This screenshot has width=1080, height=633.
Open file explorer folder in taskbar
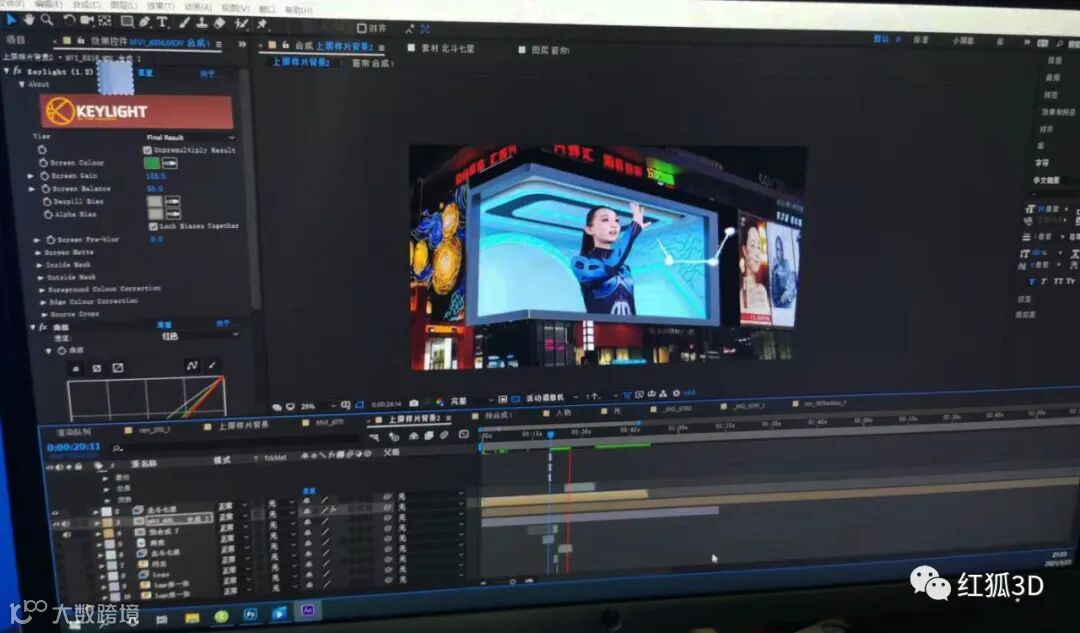pos(192,617)
